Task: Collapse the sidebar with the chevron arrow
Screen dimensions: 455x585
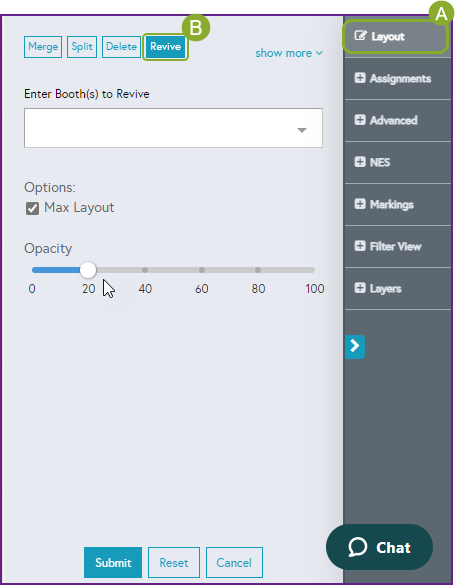Action: coord(355,347)
